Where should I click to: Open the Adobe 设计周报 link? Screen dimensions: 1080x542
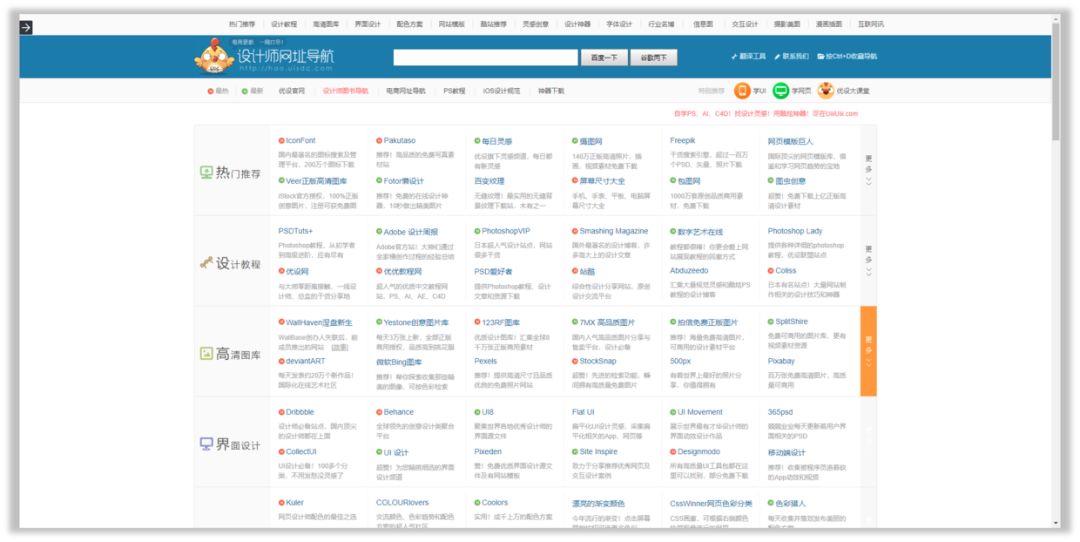[x=411, y=232]
